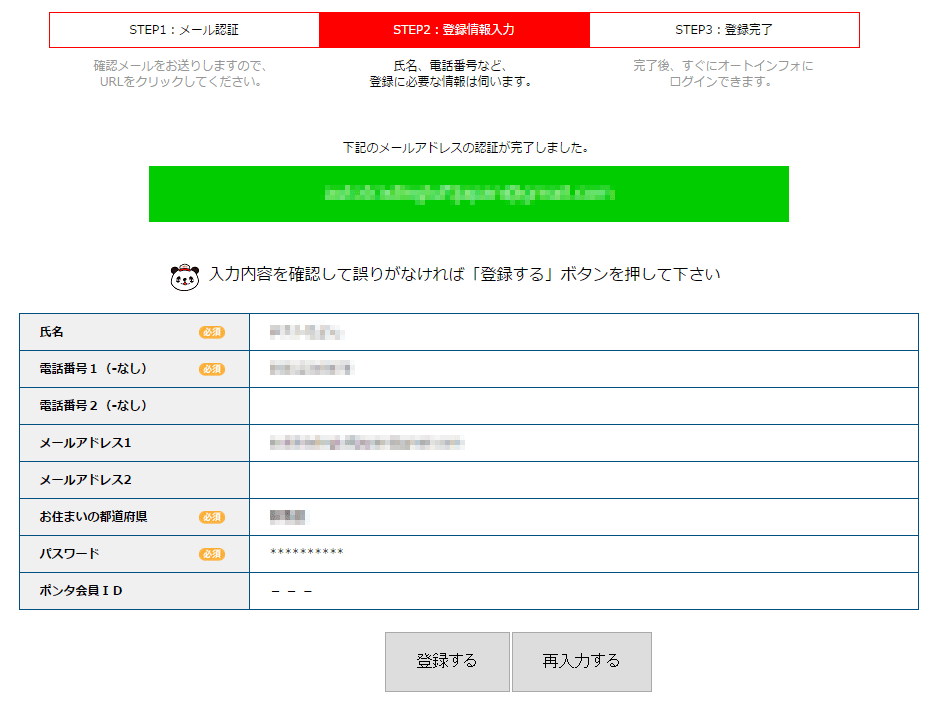Click the 必須 badge beside パスワード
938x706 pixels.
pos(211,554)
